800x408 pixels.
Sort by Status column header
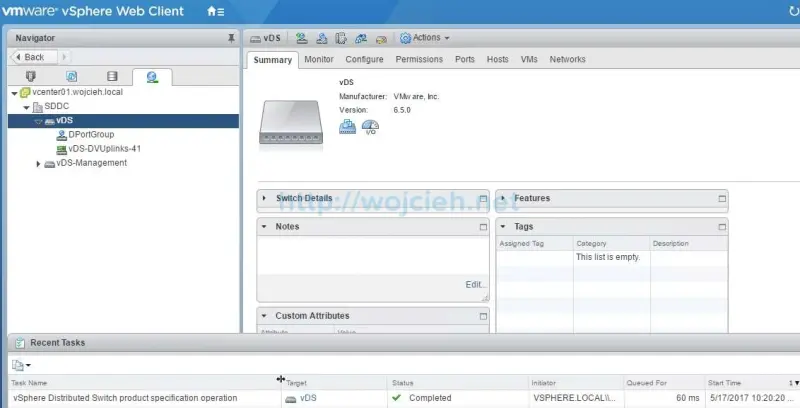457,383
